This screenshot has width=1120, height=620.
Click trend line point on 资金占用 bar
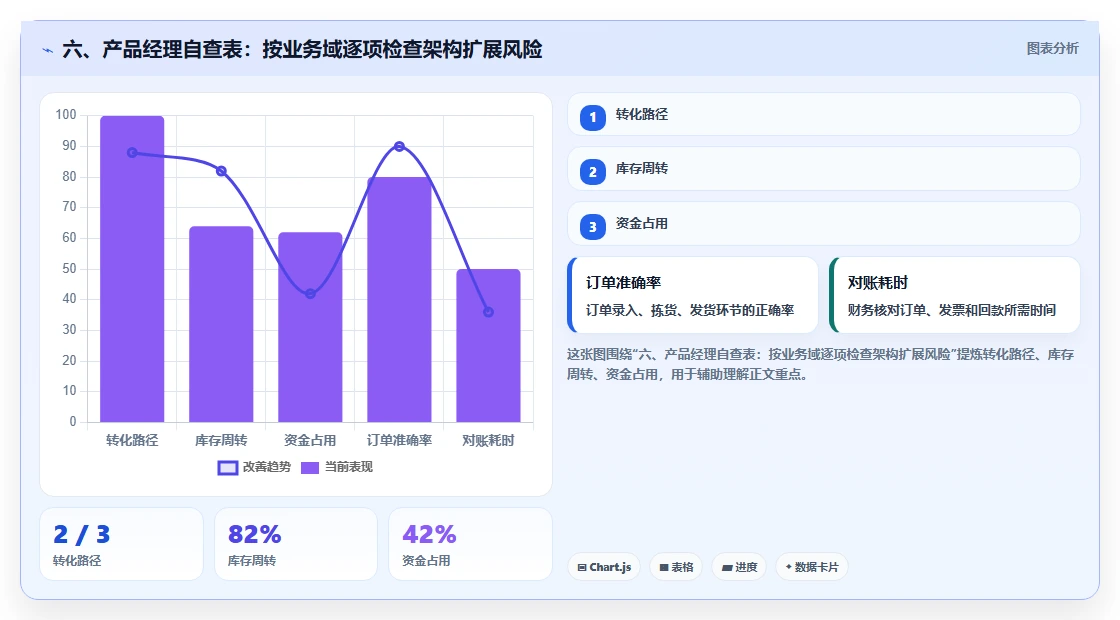tap(310, 294)
